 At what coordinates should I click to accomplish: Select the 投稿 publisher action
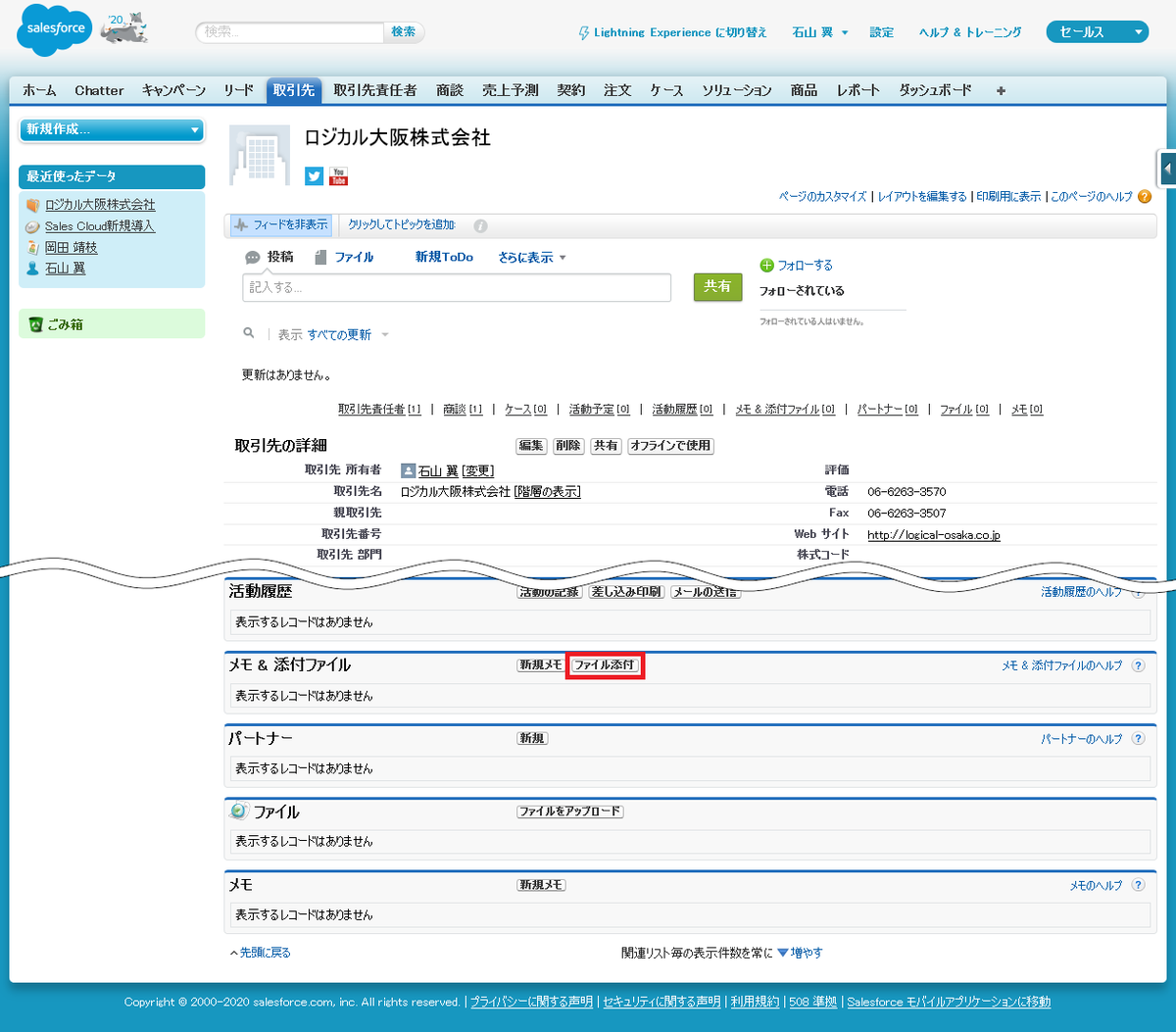click(x=269, y=258)
